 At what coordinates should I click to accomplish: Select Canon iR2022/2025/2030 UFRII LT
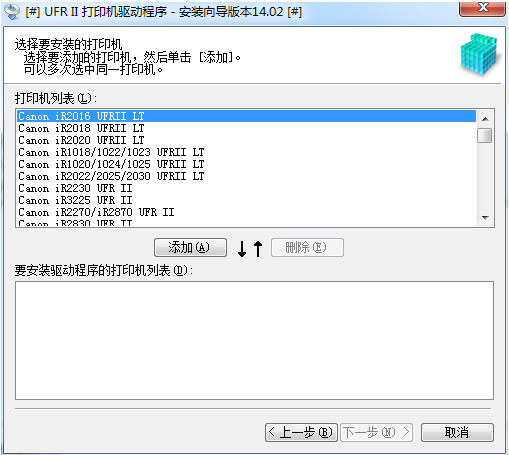click(x=246, y=176)
